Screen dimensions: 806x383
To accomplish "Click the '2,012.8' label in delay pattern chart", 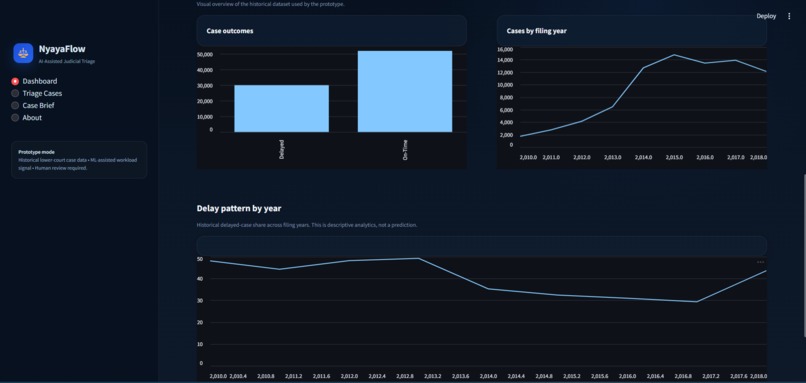I will pos(405,376).
